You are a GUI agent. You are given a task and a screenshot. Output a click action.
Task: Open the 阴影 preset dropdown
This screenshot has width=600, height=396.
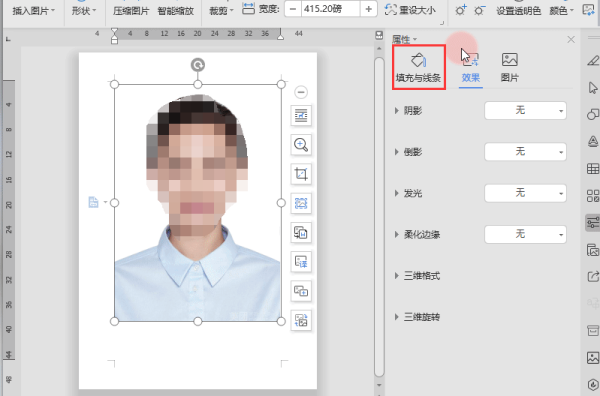[x=525, y=111]
